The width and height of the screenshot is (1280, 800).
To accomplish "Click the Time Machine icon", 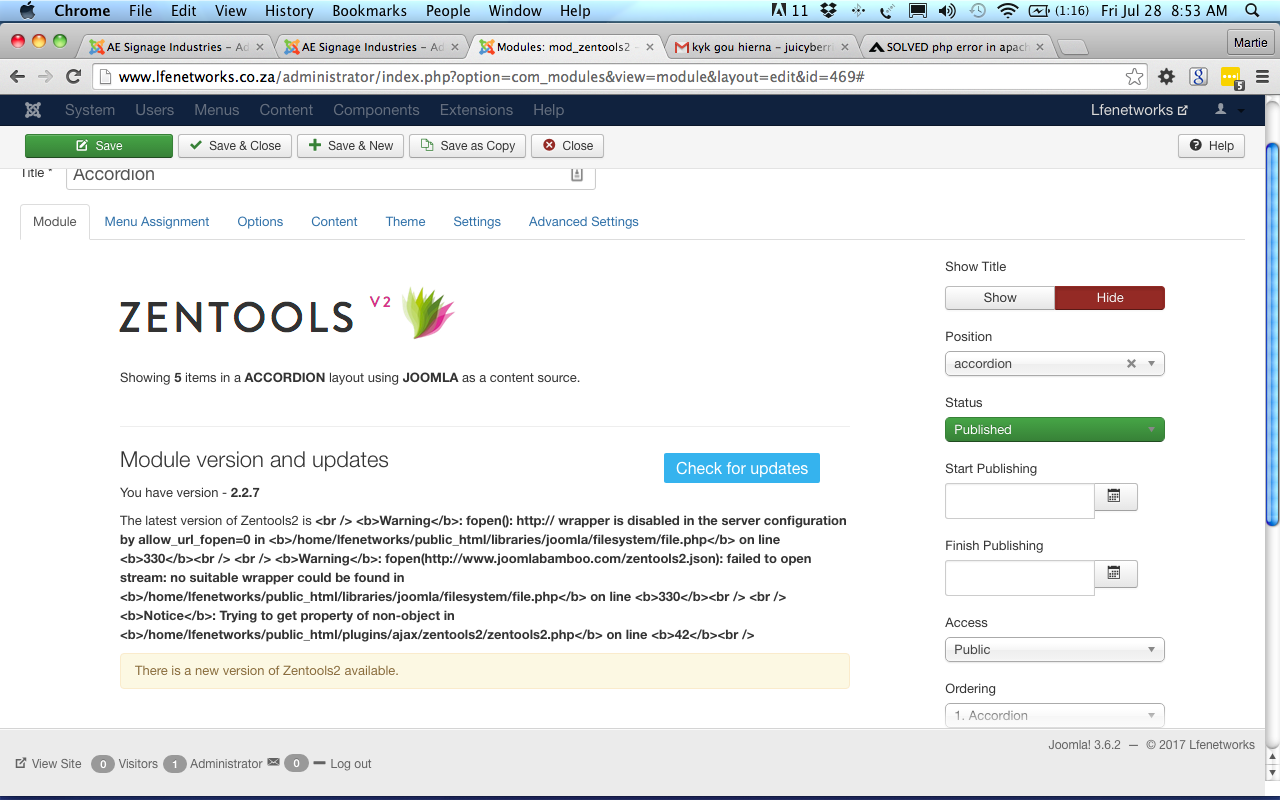I will tap(978, 11).
